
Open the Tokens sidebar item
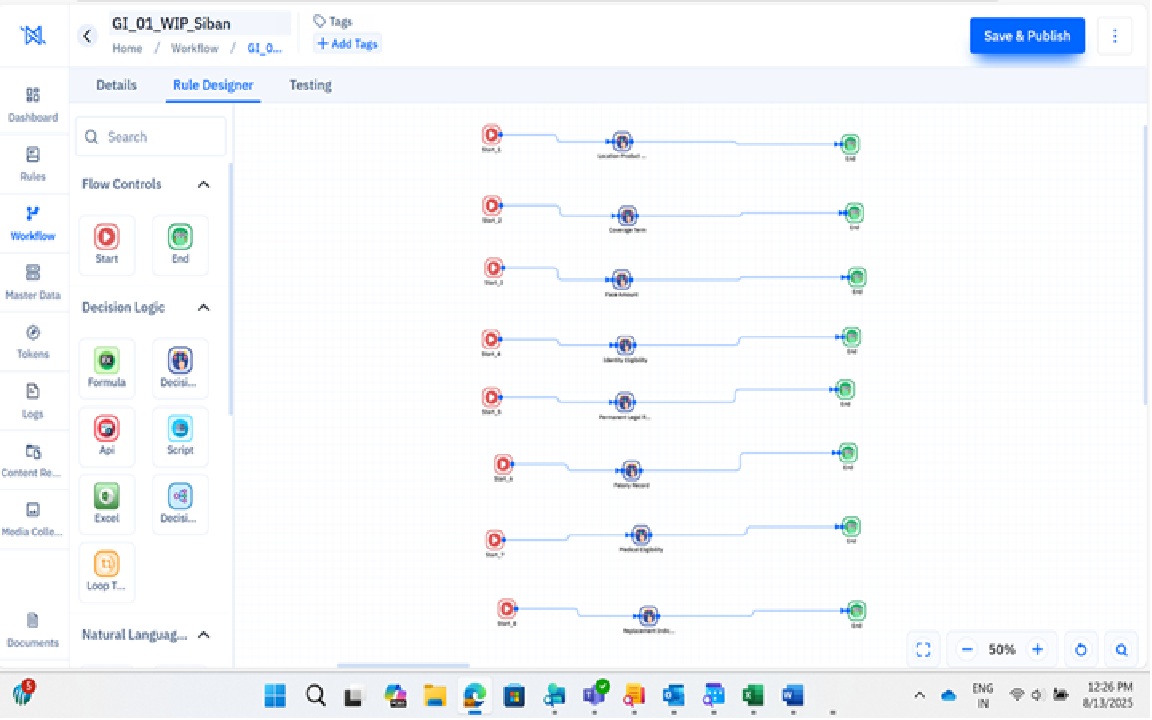[x=32, y=342]
